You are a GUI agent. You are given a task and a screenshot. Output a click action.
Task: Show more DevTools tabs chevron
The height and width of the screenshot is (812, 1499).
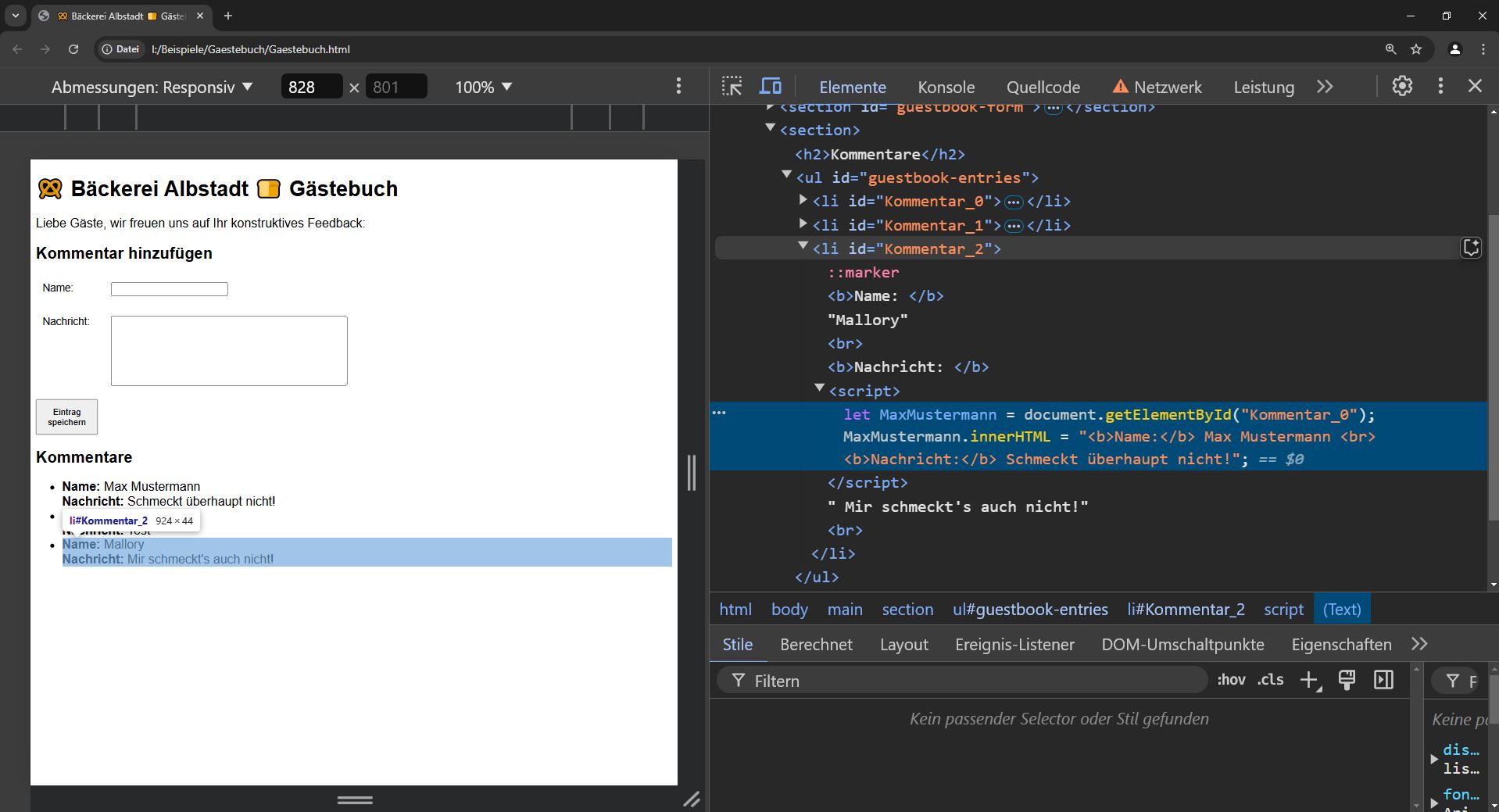1325,86
